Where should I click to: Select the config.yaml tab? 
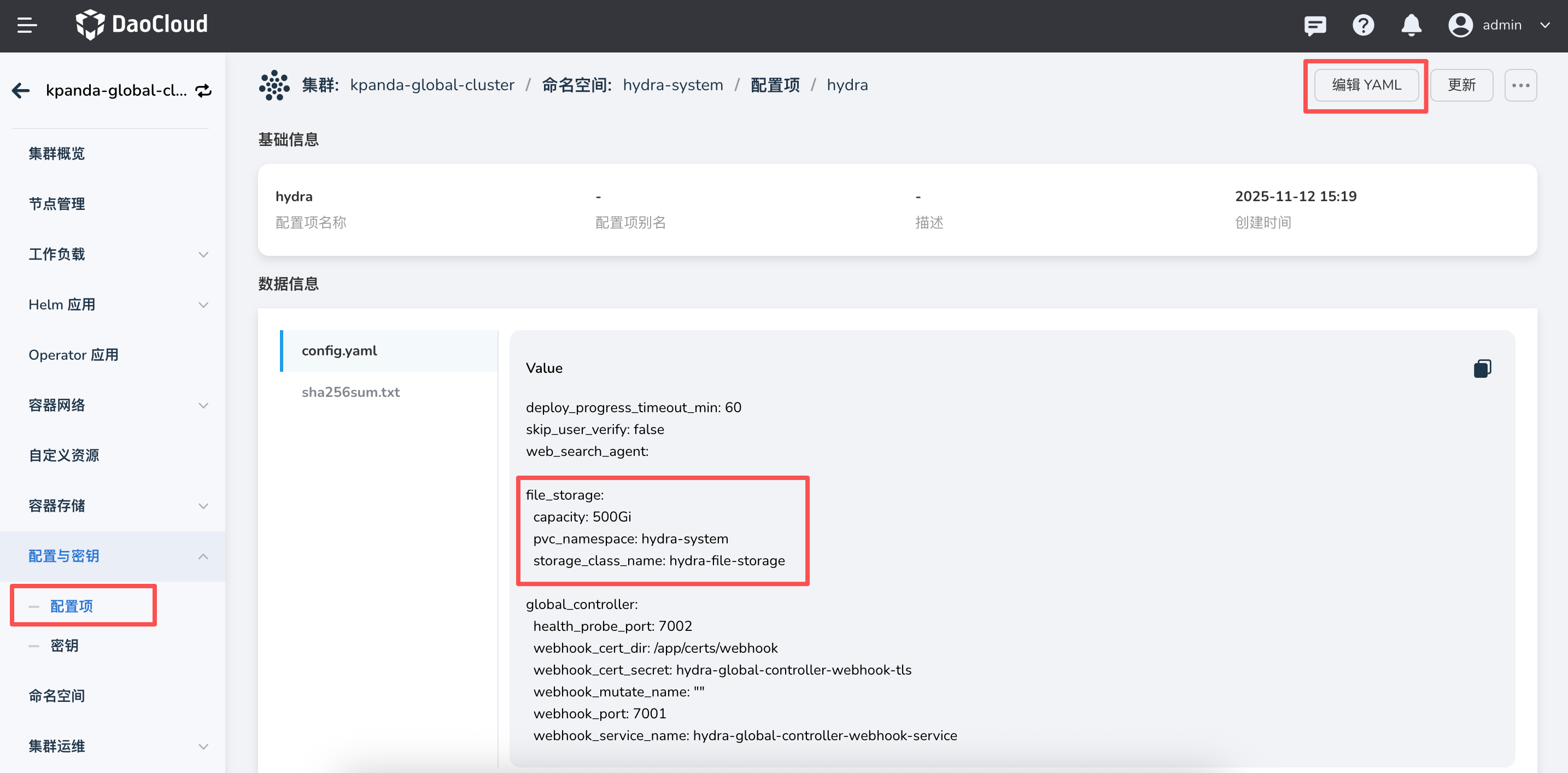point(340,350)
